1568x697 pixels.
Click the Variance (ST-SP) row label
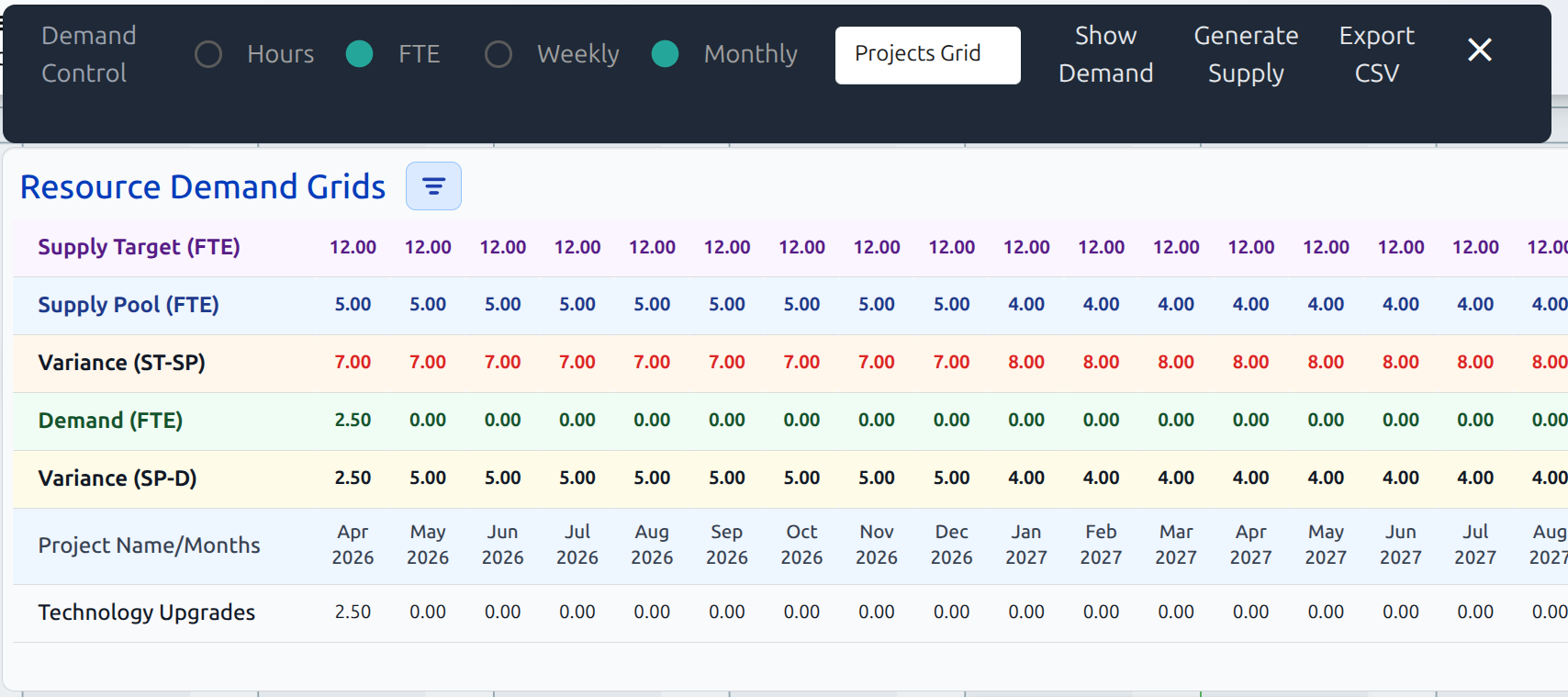pos(121,363)
